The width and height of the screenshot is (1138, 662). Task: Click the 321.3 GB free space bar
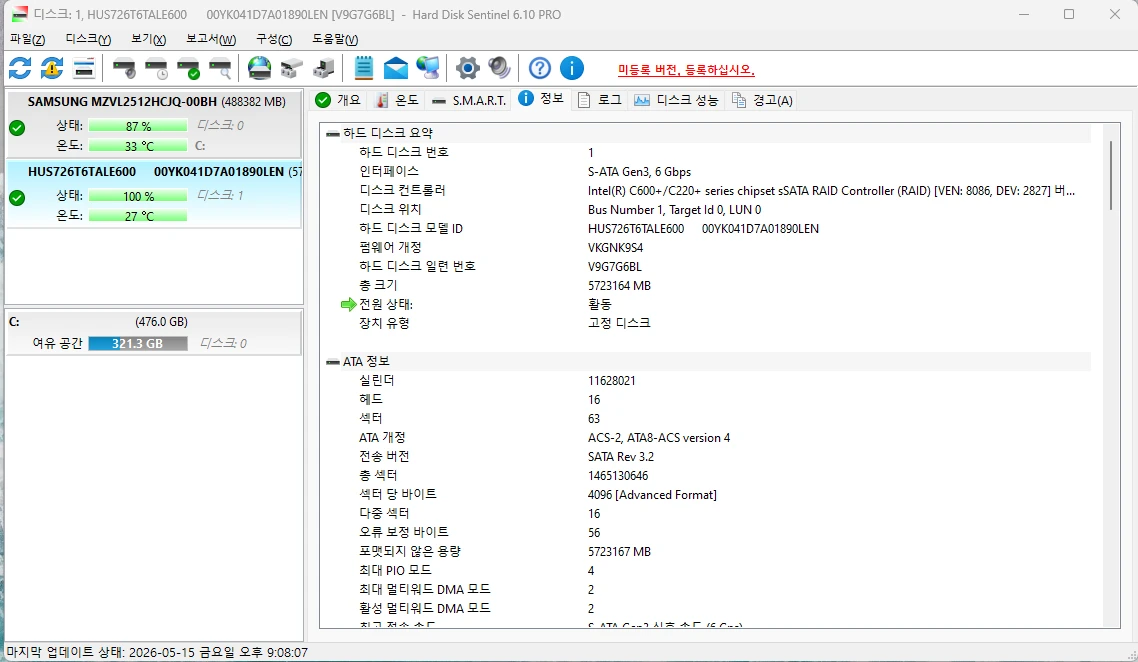tap(138, 343)
